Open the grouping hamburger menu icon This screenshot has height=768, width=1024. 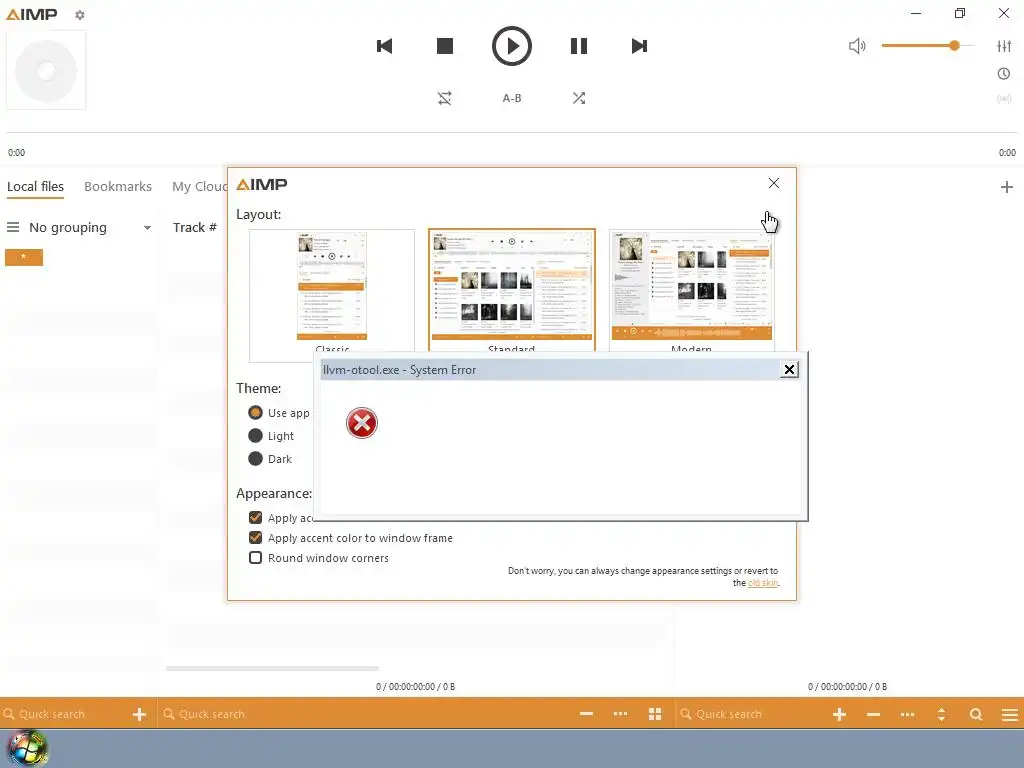[x=13, y=227]
